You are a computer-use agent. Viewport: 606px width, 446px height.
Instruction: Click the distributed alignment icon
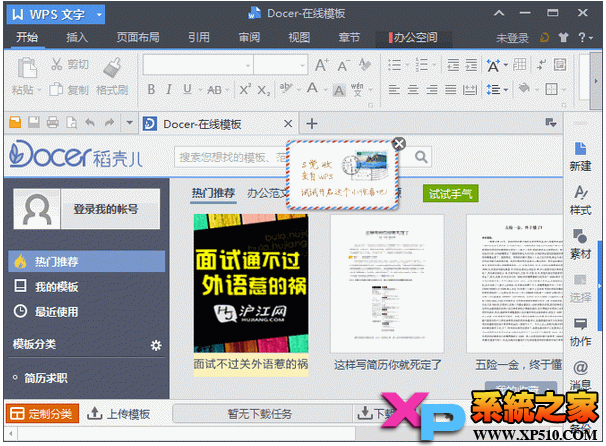pos(470,90)
